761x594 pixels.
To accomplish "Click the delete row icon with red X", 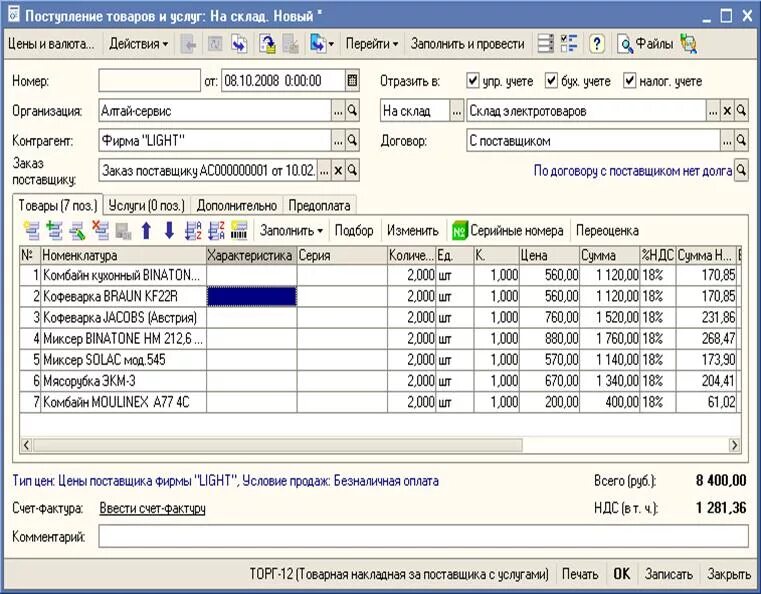I will point(100,231).
